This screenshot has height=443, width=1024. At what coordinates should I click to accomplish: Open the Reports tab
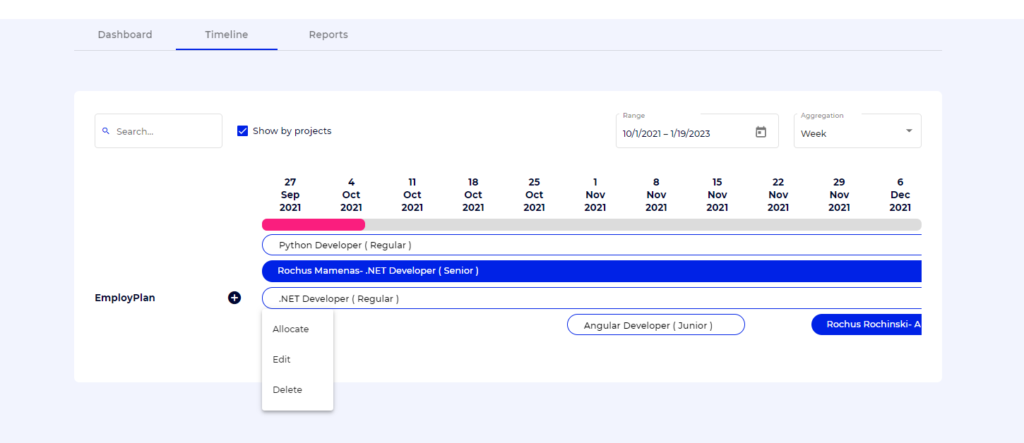click(328, 35)
